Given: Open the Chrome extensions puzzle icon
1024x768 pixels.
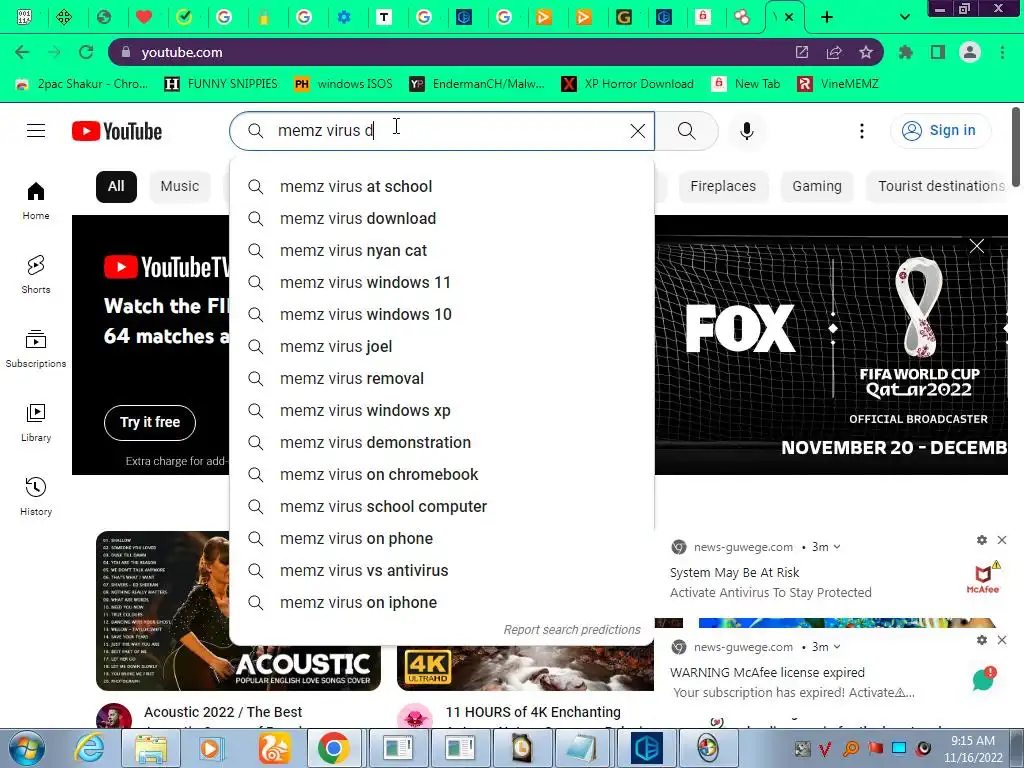Looking at the screenshot, I should pos(906,52).
